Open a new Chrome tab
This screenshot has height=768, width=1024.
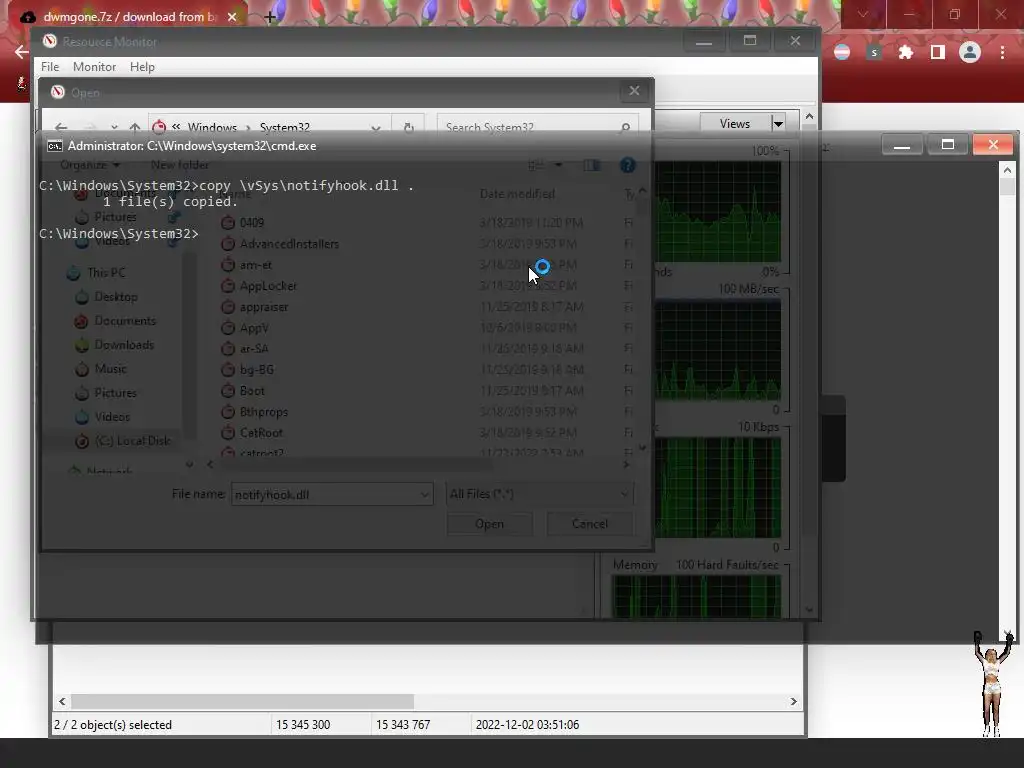(270, 17)
